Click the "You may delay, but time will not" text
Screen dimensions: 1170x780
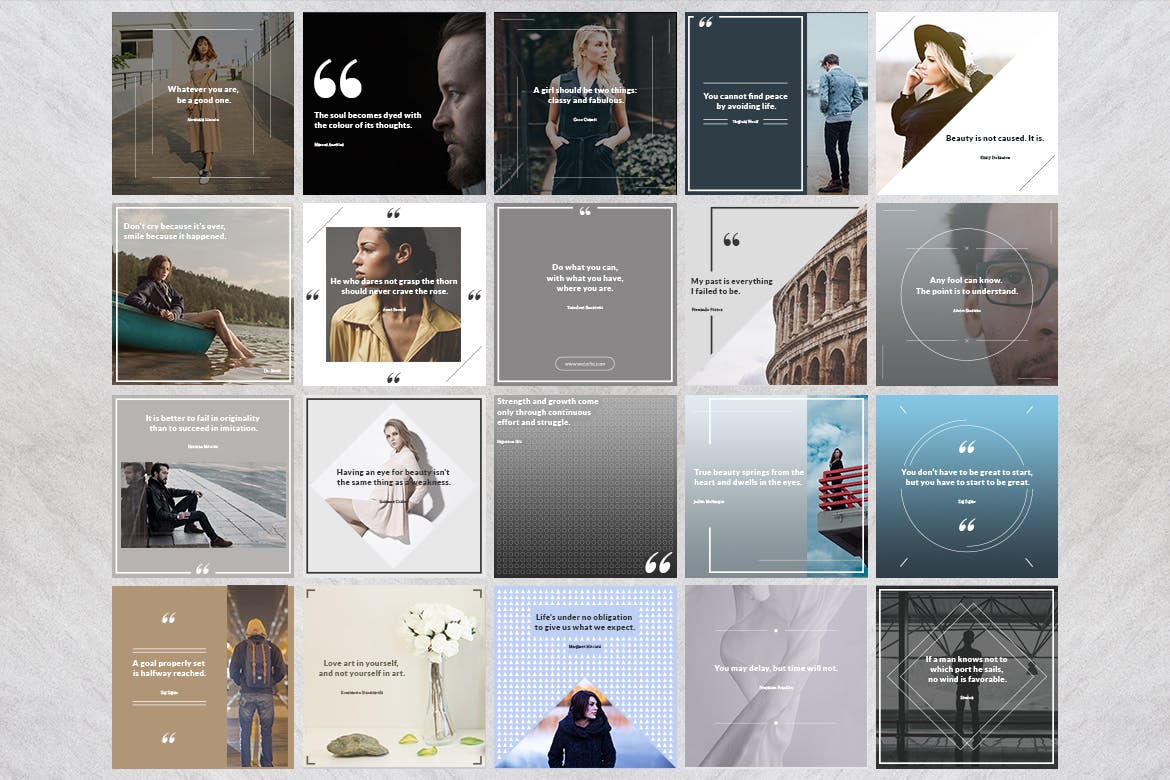pos(776,668)
